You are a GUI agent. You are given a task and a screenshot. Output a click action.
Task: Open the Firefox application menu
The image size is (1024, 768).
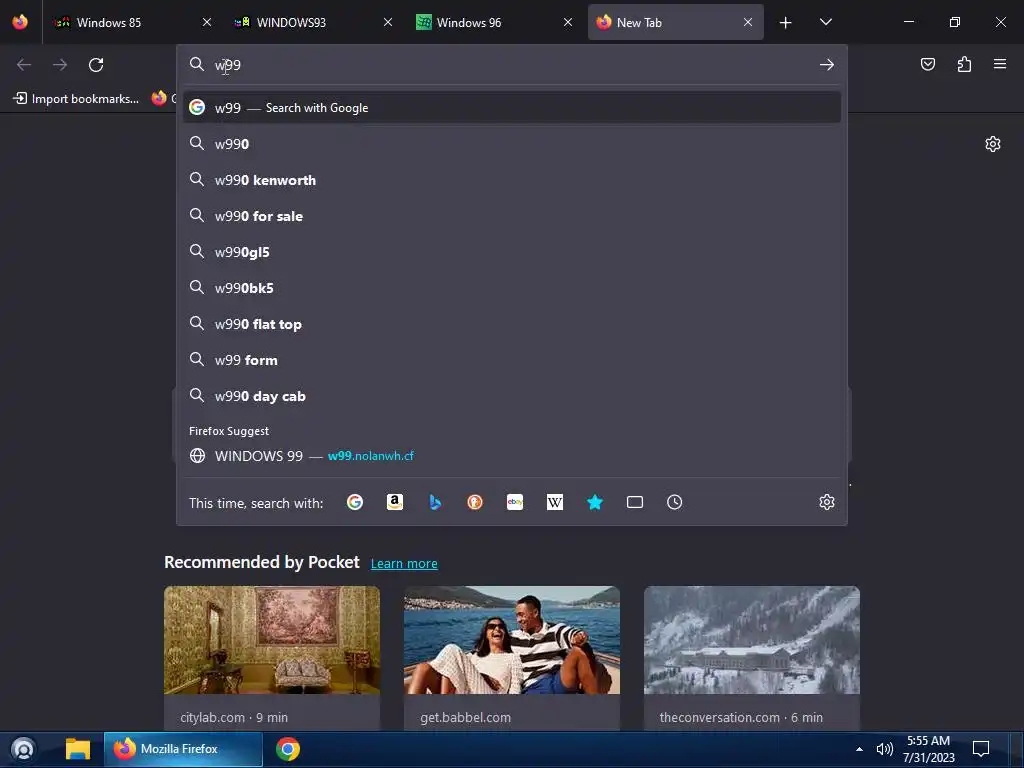coord(1000,64)
